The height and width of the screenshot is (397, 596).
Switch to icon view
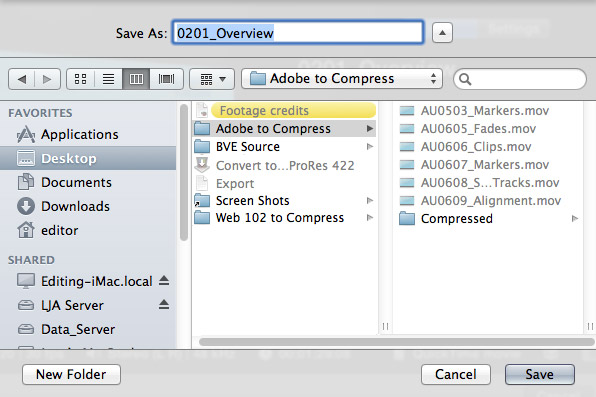click(x=81, y=79)
